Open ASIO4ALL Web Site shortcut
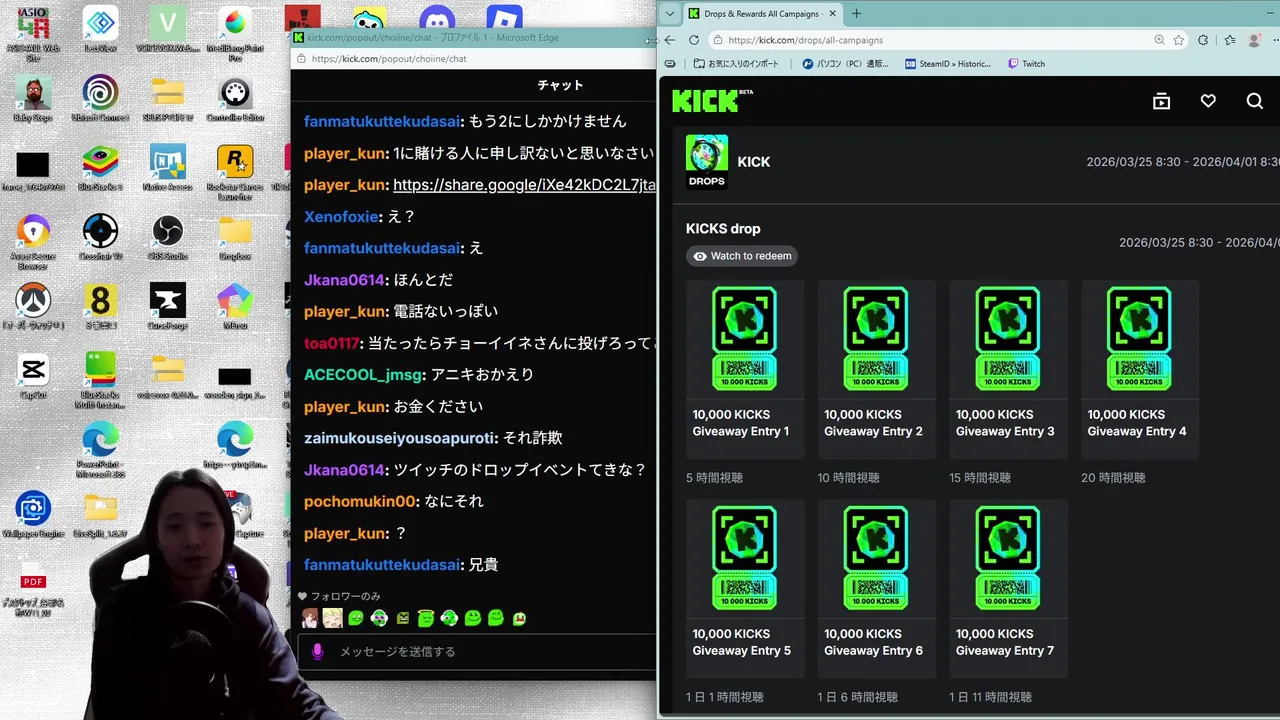This screenshot has width=1280, height=720. (33, 32)
